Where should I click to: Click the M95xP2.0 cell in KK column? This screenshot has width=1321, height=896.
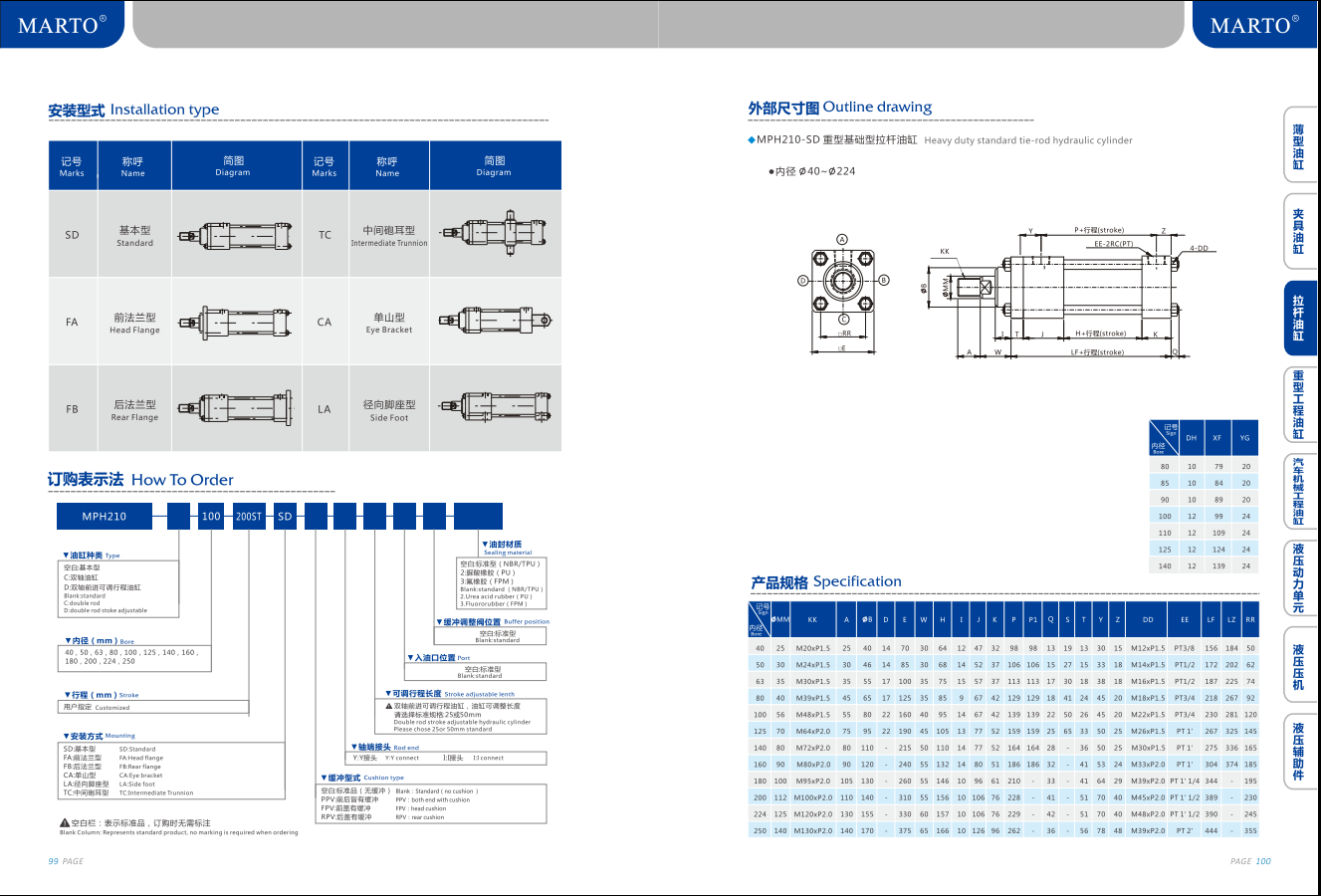(x=812, y=781)
